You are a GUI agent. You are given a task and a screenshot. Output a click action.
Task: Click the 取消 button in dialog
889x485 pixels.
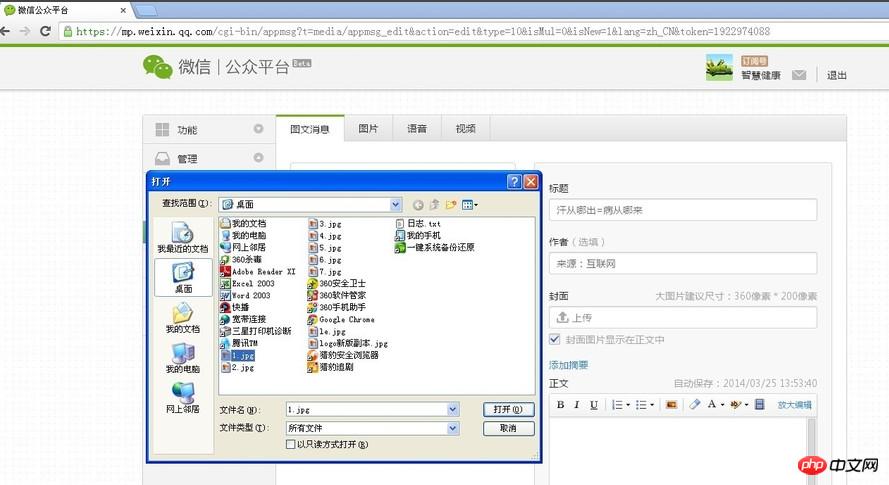(x=508, y=428)
